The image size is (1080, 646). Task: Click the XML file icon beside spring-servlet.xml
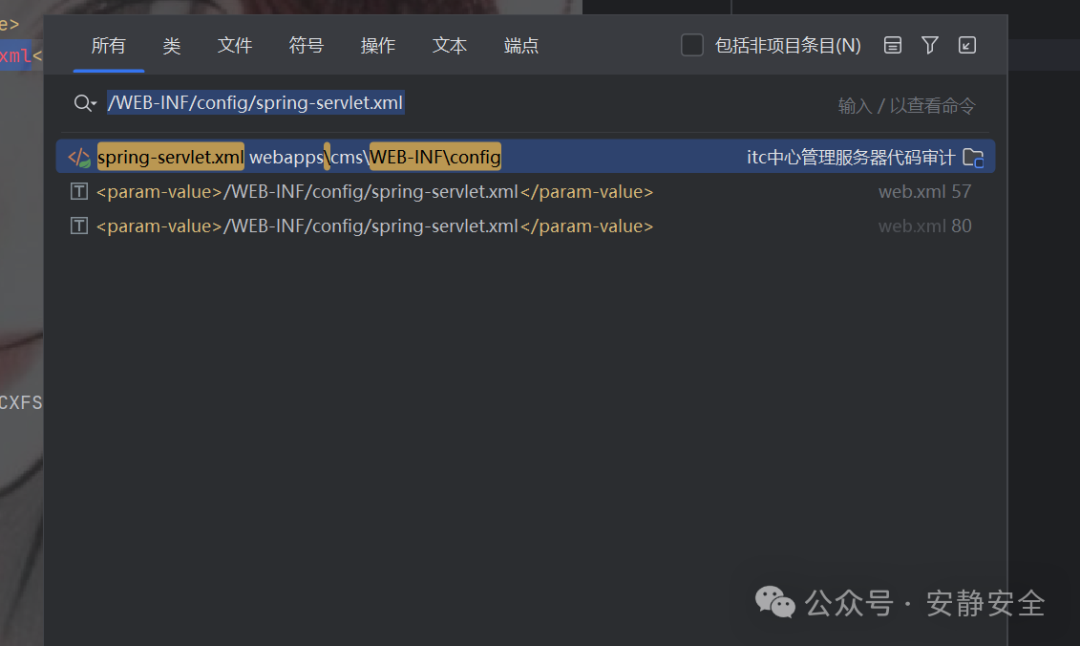[x=80, y=156]
